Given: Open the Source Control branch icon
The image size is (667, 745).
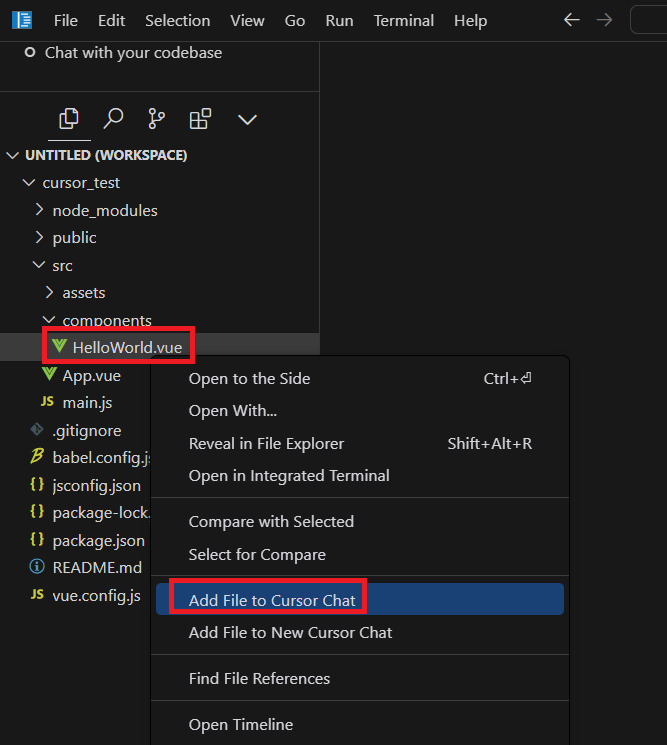Looking at the screenshot, I should pyautogui.click(x=156, y=119).
